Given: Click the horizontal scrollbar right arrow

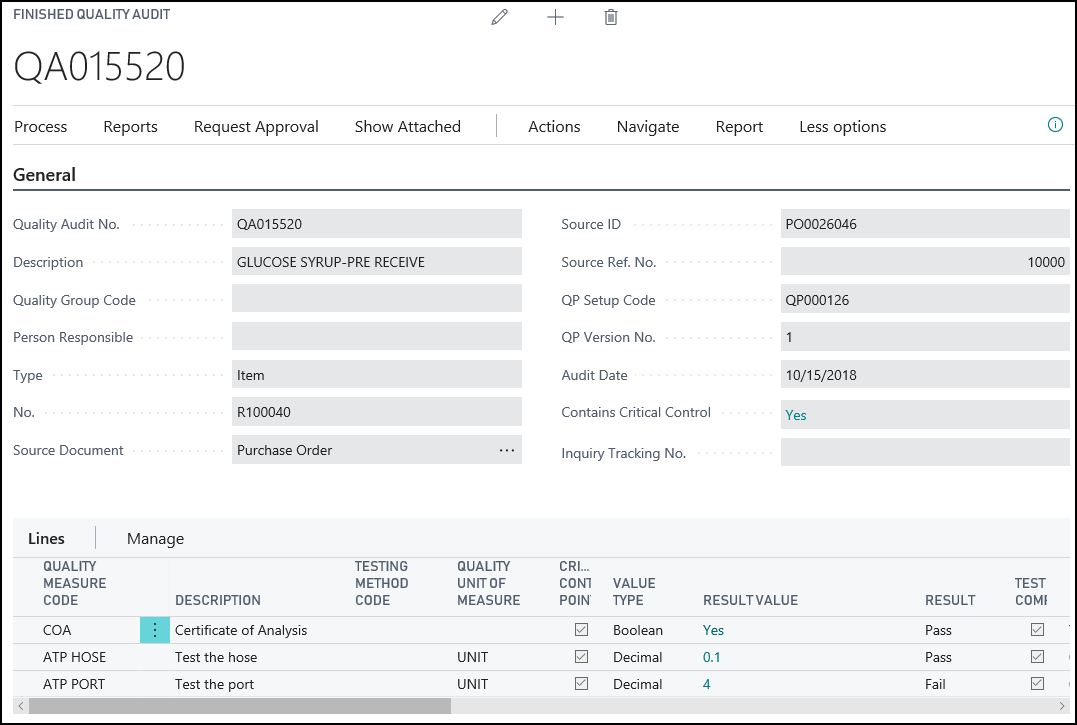Looking at the screenshot, I should [1061, 706].
